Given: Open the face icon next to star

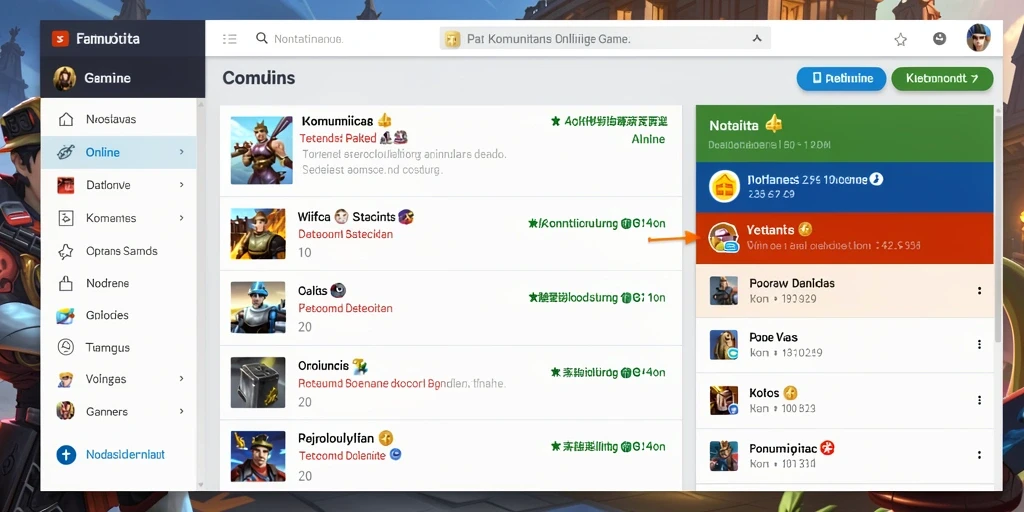Looking at the screenshot, I should coord(939,39).
